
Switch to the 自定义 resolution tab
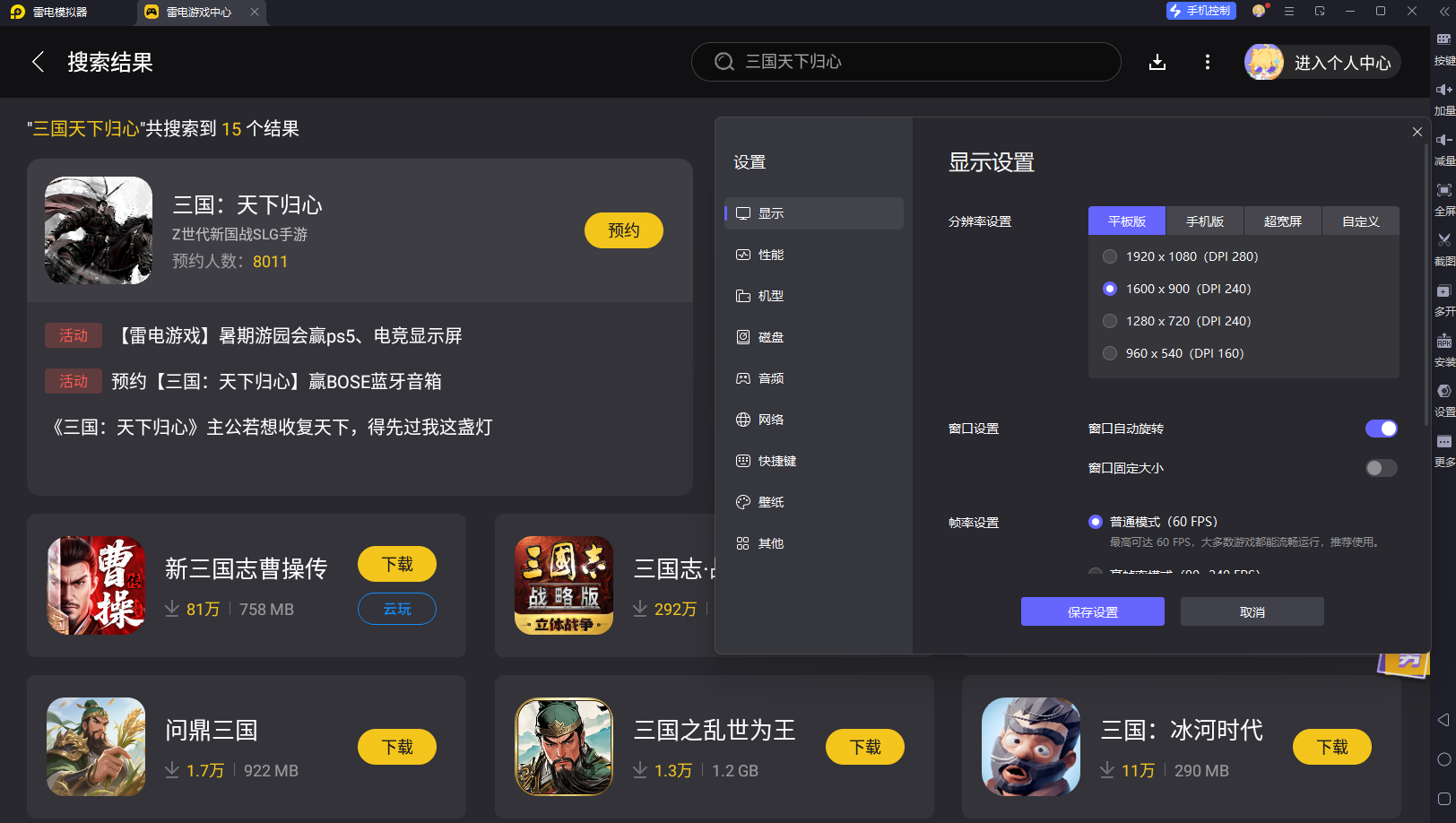click(x=1361, y=221)
